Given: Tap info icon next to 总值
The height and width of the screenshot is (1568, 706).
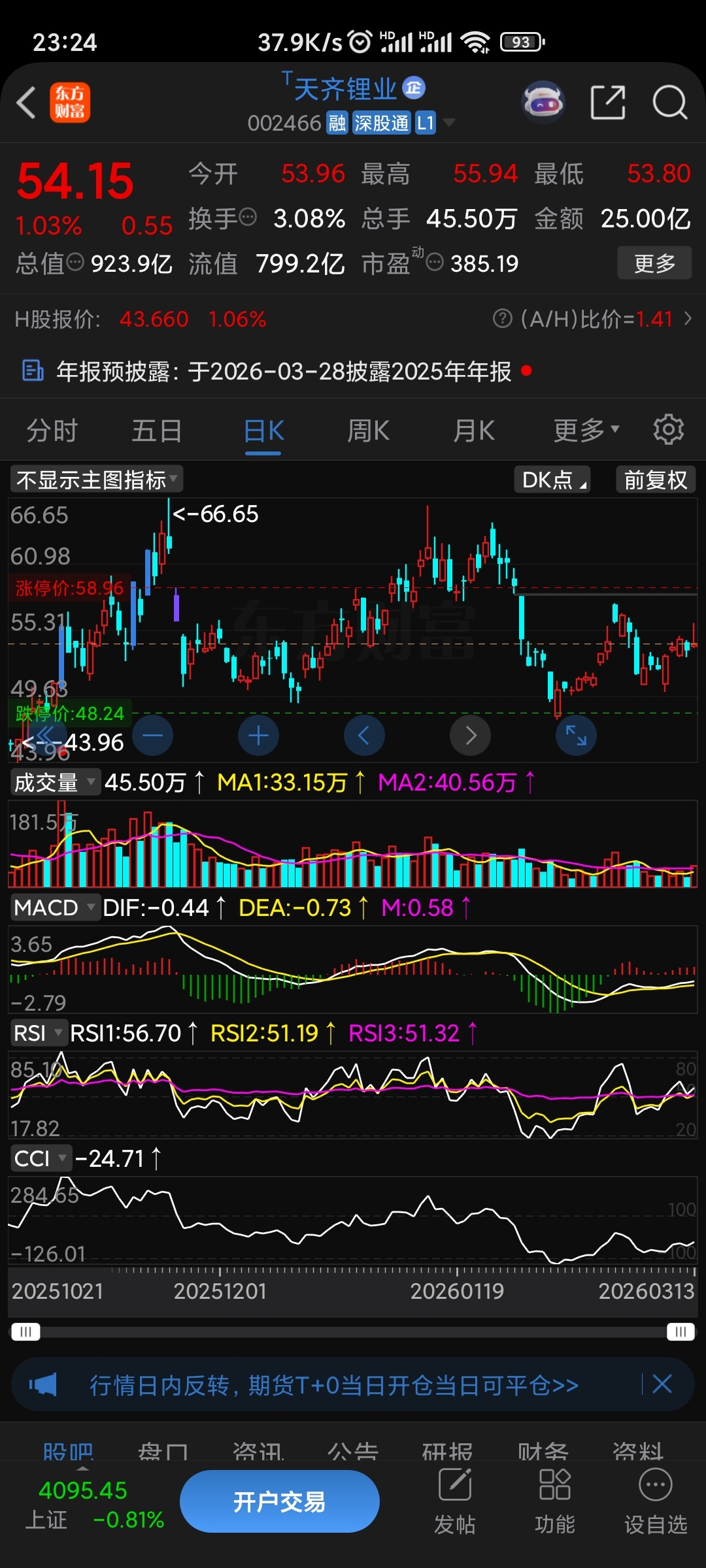Looking at the screenshot, I should [76, 262].
